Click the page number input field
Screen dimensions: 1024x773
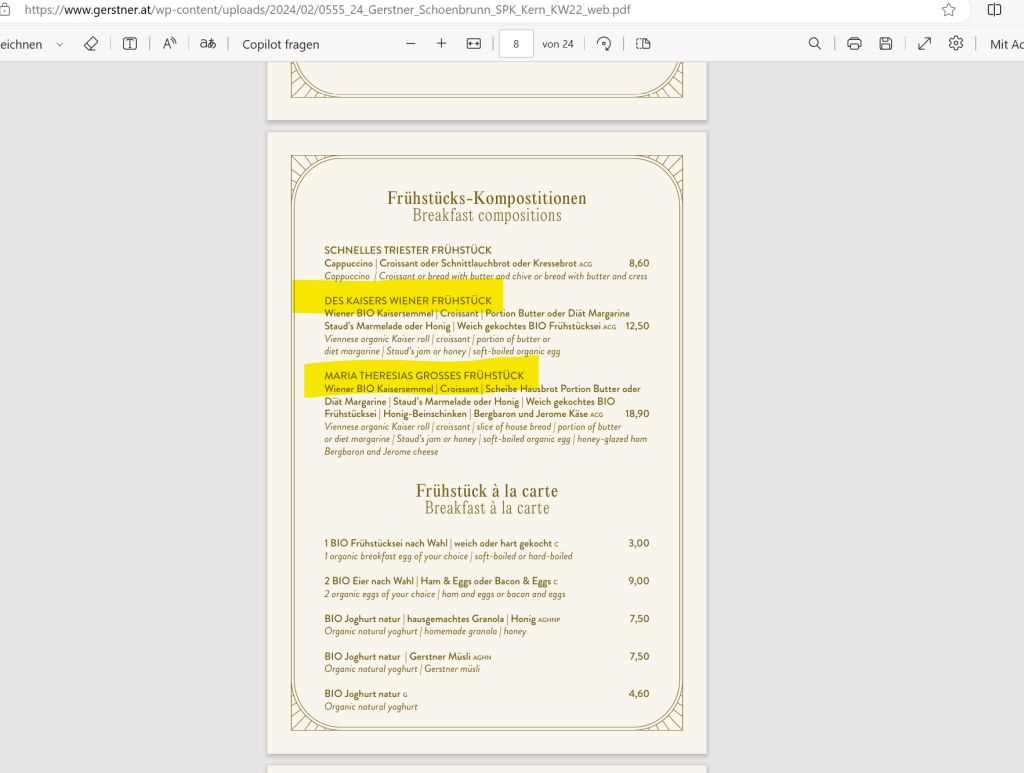point(516,44)
